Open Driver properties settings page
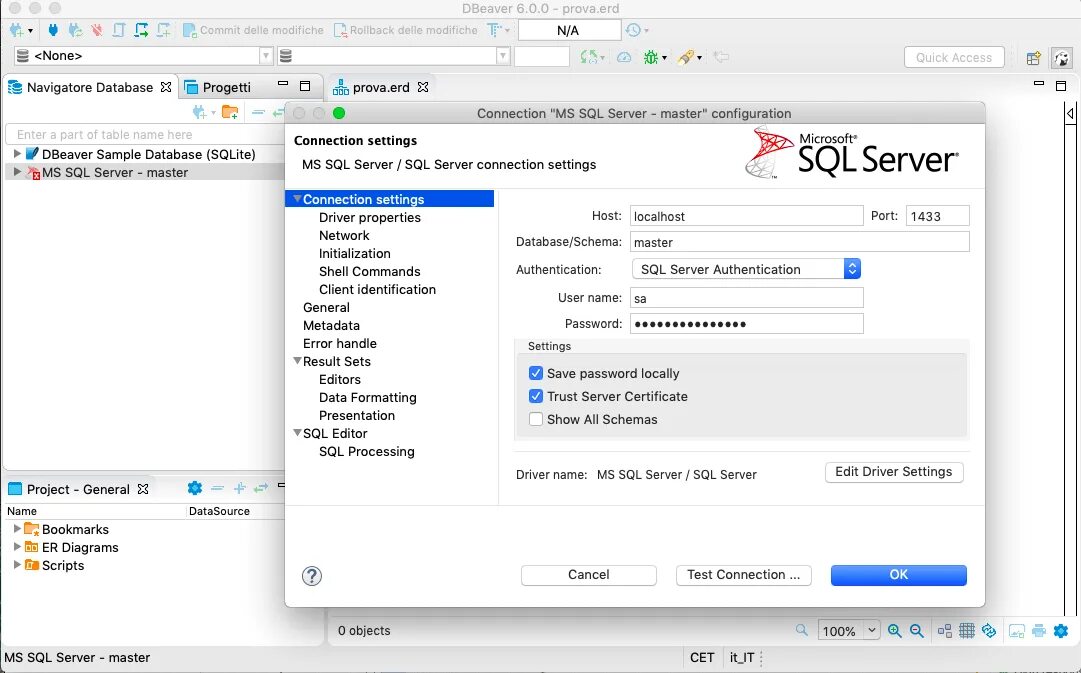The height and width of the screenshot is (673, 1081). point(370,217)
